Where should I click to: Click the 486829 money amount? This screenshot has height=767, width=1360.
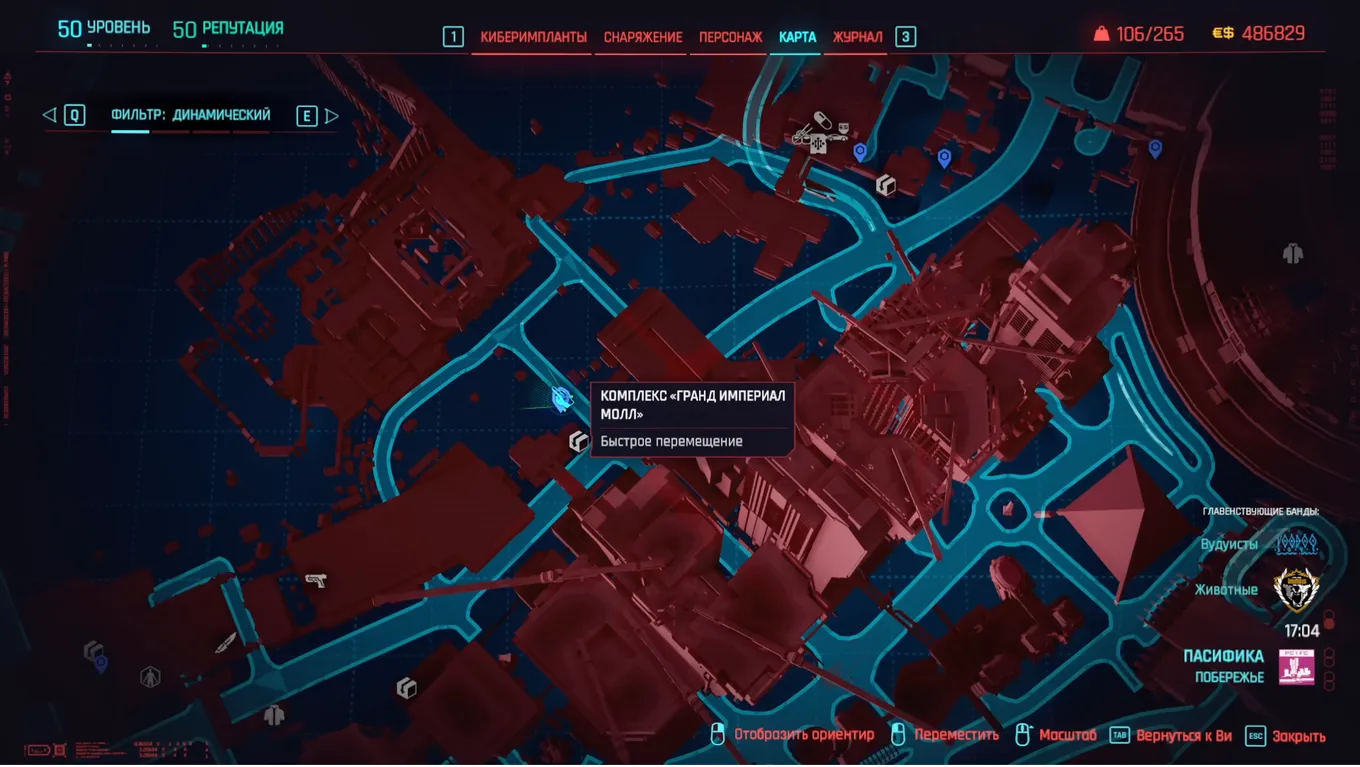click(x=1273, y=34)
